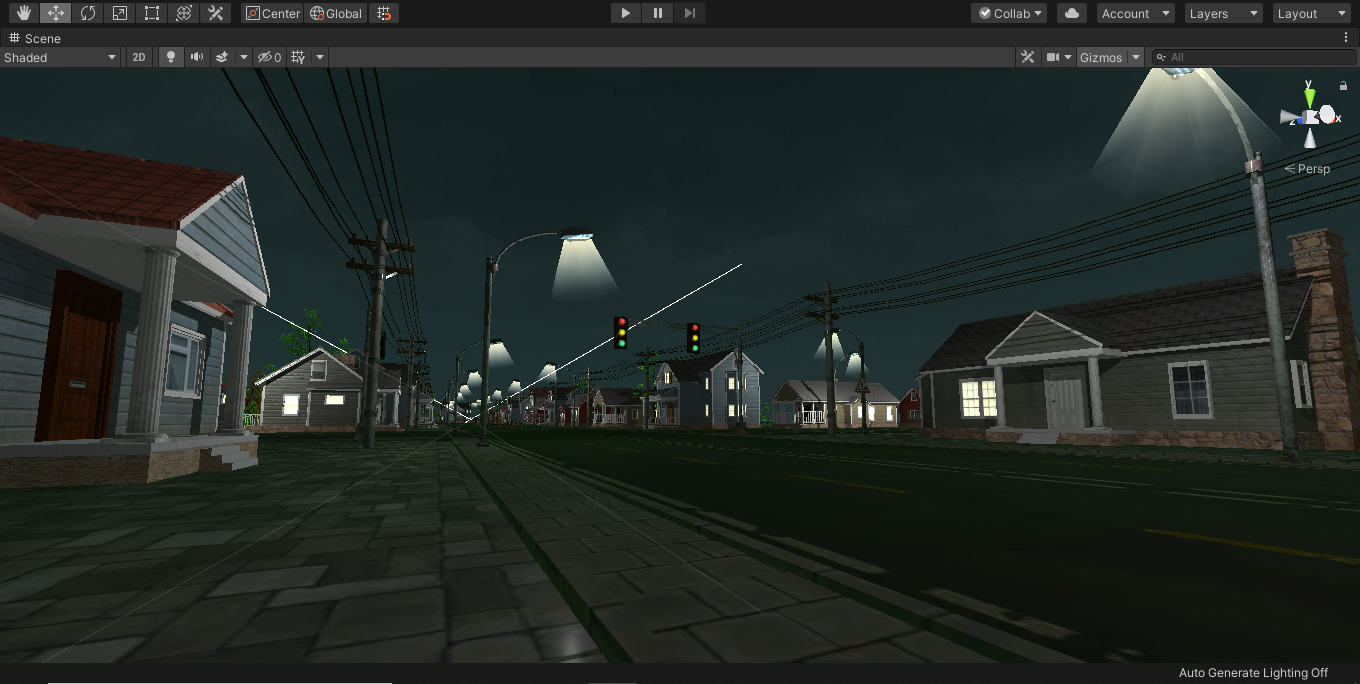Switch pivot mode with Center button
This screenshot has height=684, width=1360.
(273, 13)
